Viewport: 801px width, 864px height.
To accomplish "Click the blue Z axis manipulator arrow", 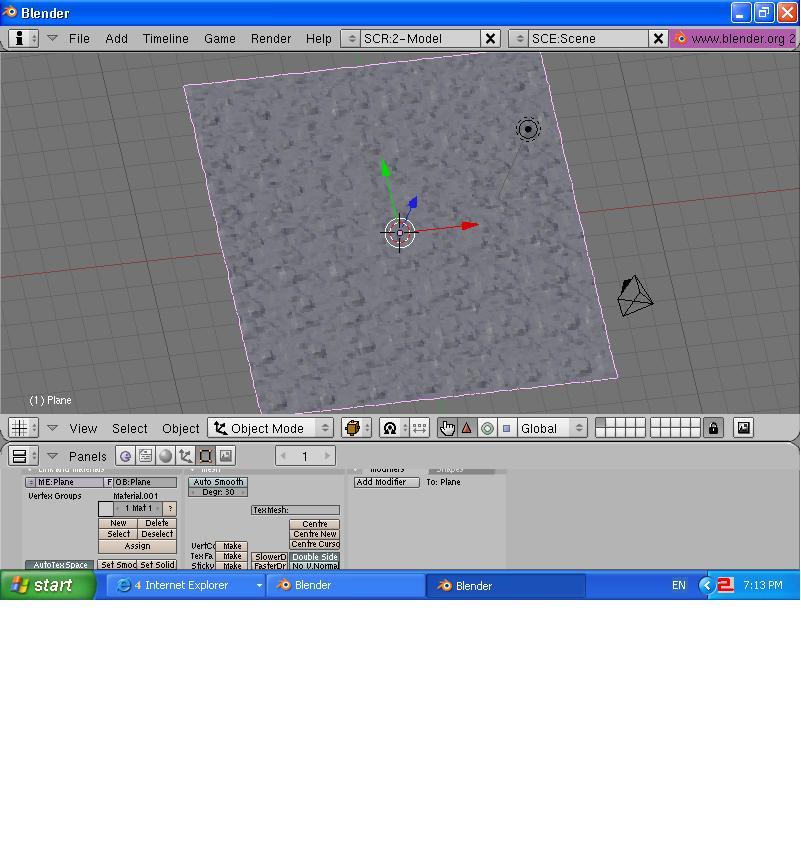I will tap(413, 202).
